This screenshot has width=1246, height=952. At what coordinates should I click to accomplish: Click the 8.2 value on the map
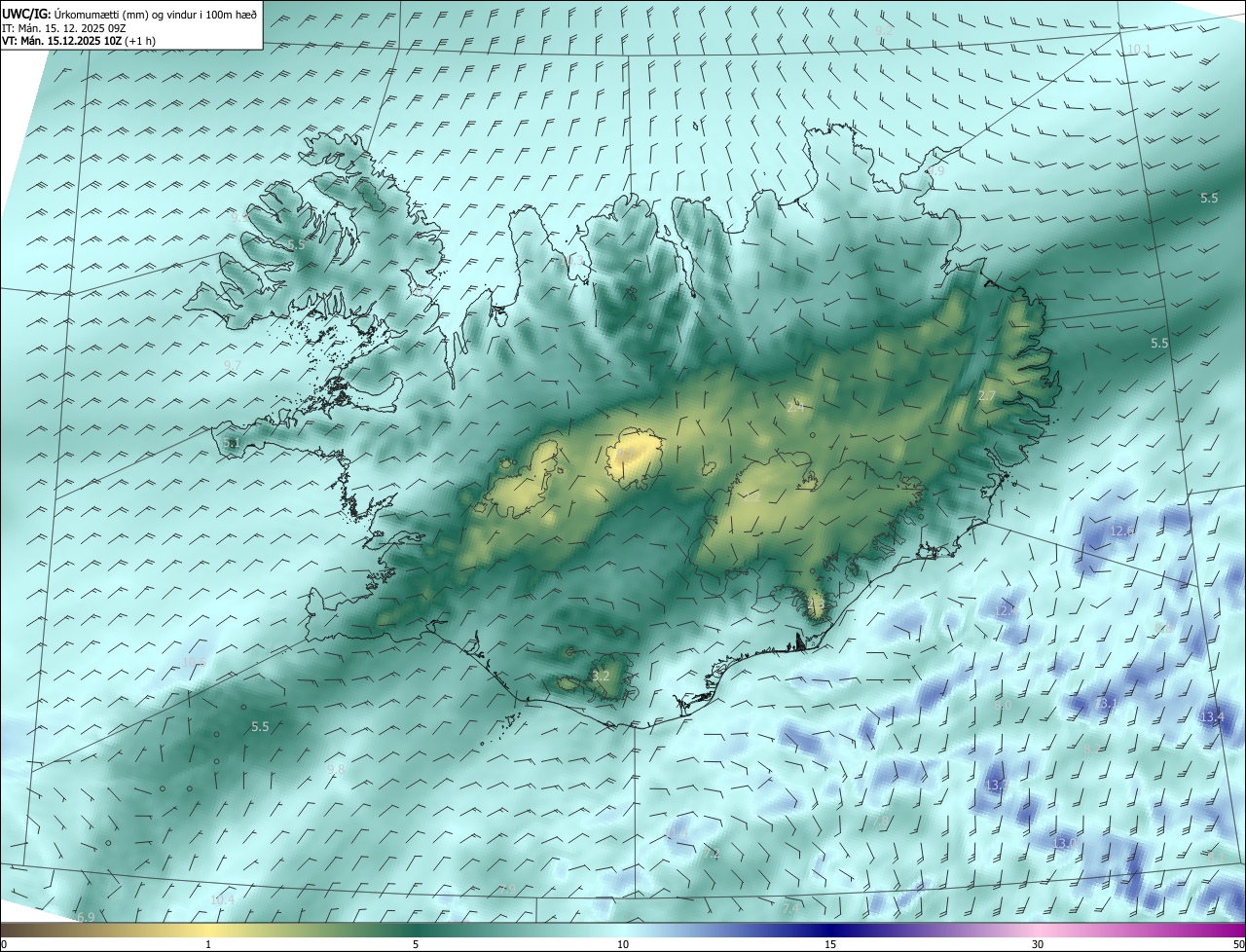[1092, 749]
